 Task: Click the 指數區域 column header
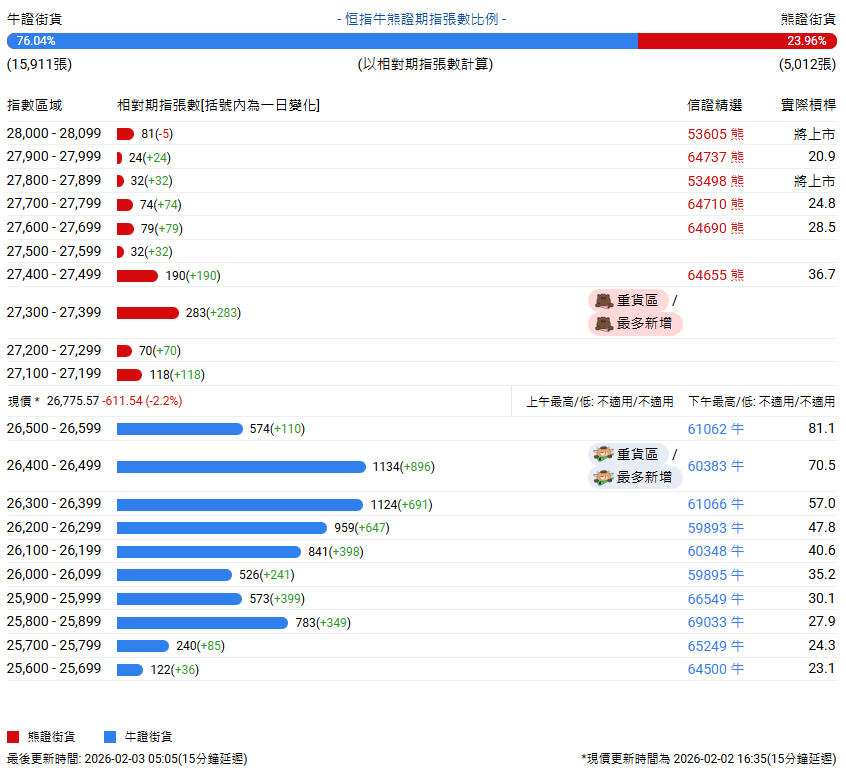click(x=35, y=105)
